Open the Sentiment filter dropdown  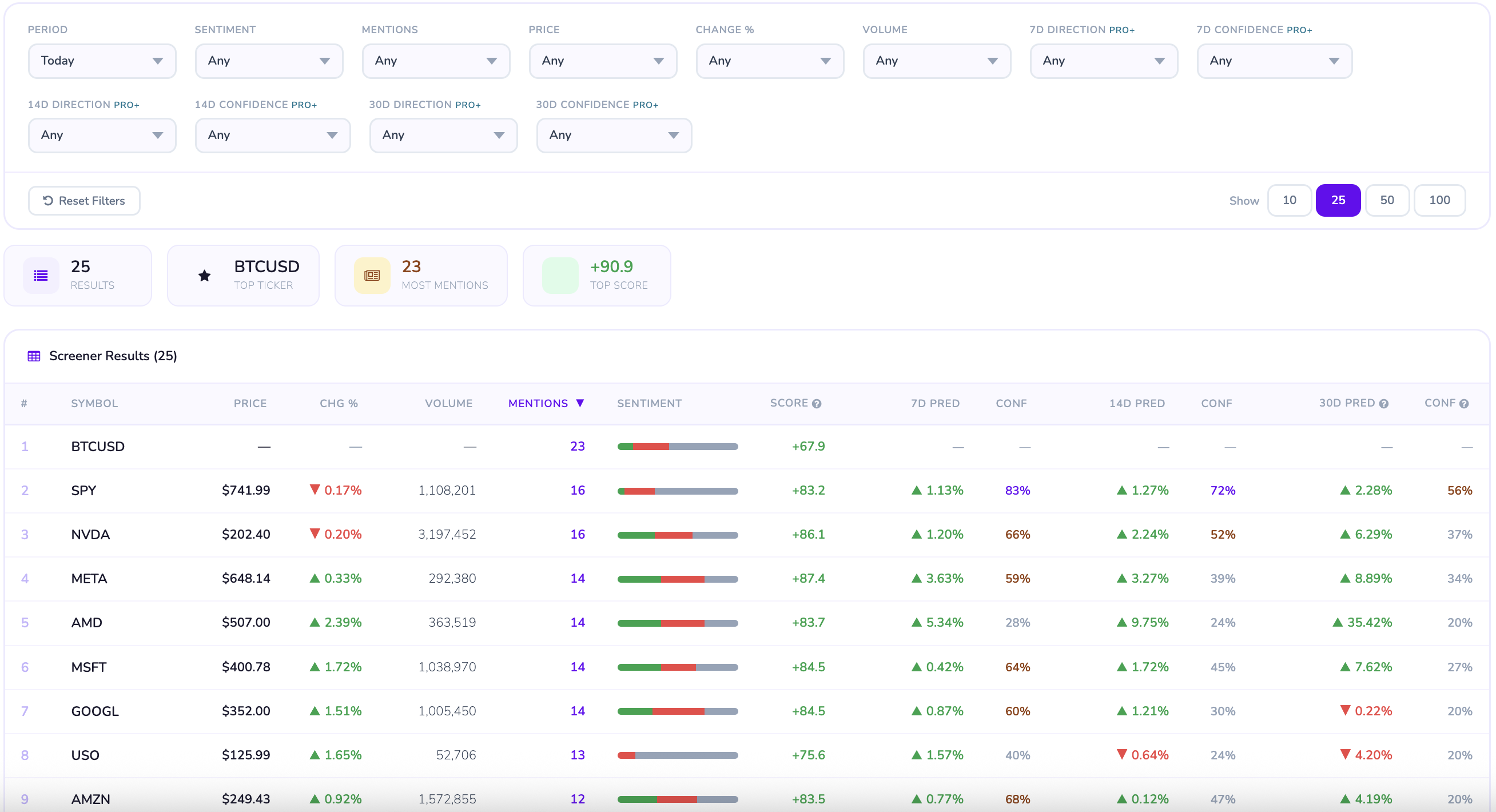(x=269, y=61)
